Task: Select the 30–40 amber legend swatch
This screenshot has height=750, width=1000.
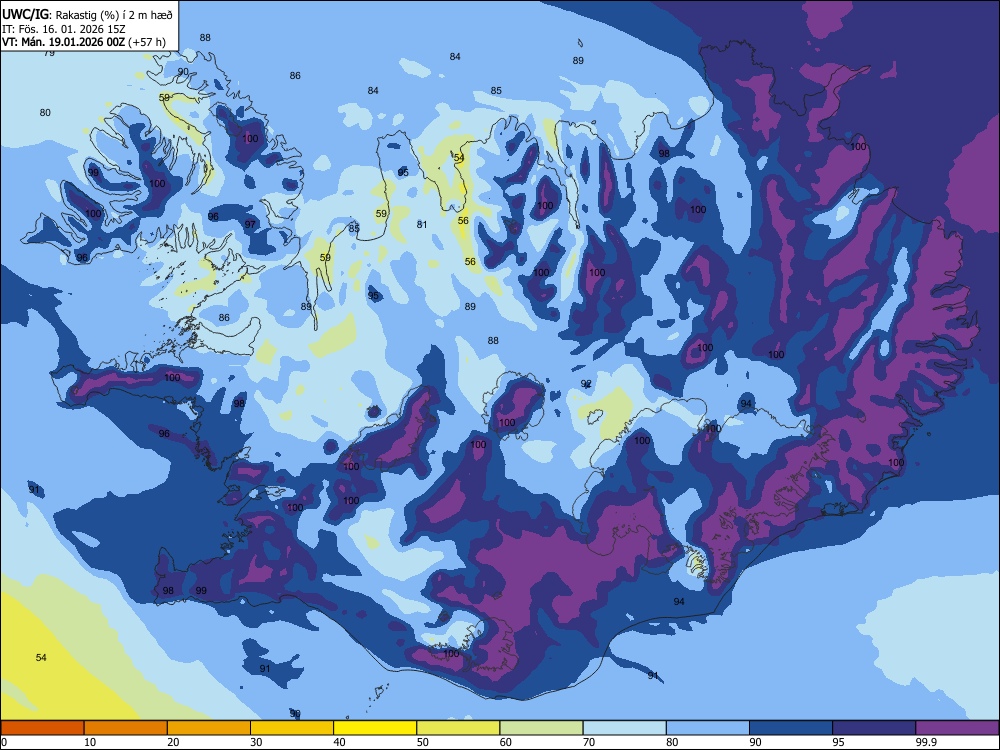Action: pyautogui.click(x=291, y=728)
